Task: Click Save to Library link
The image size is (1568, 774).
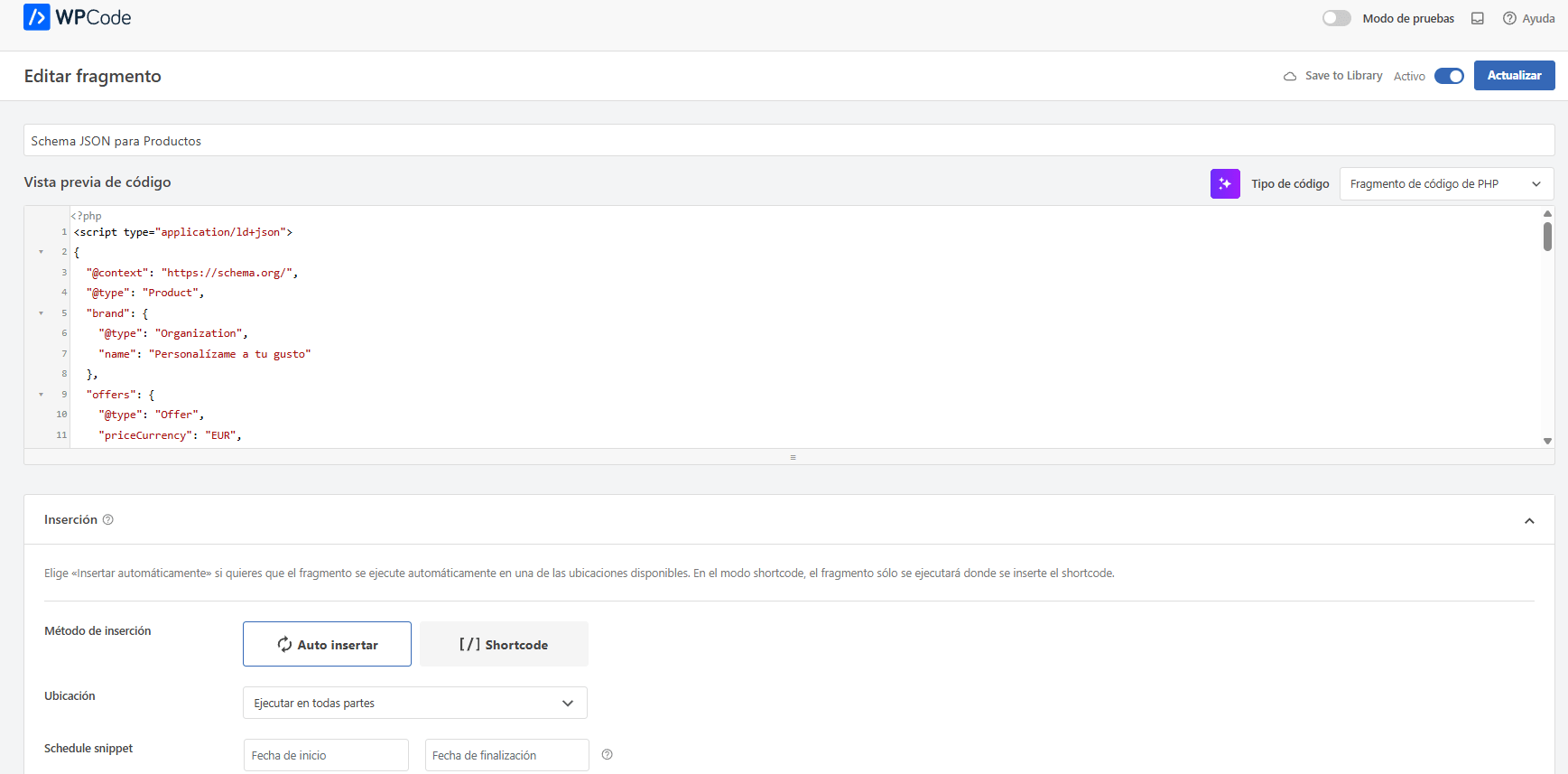Action: pos(1343,76)
